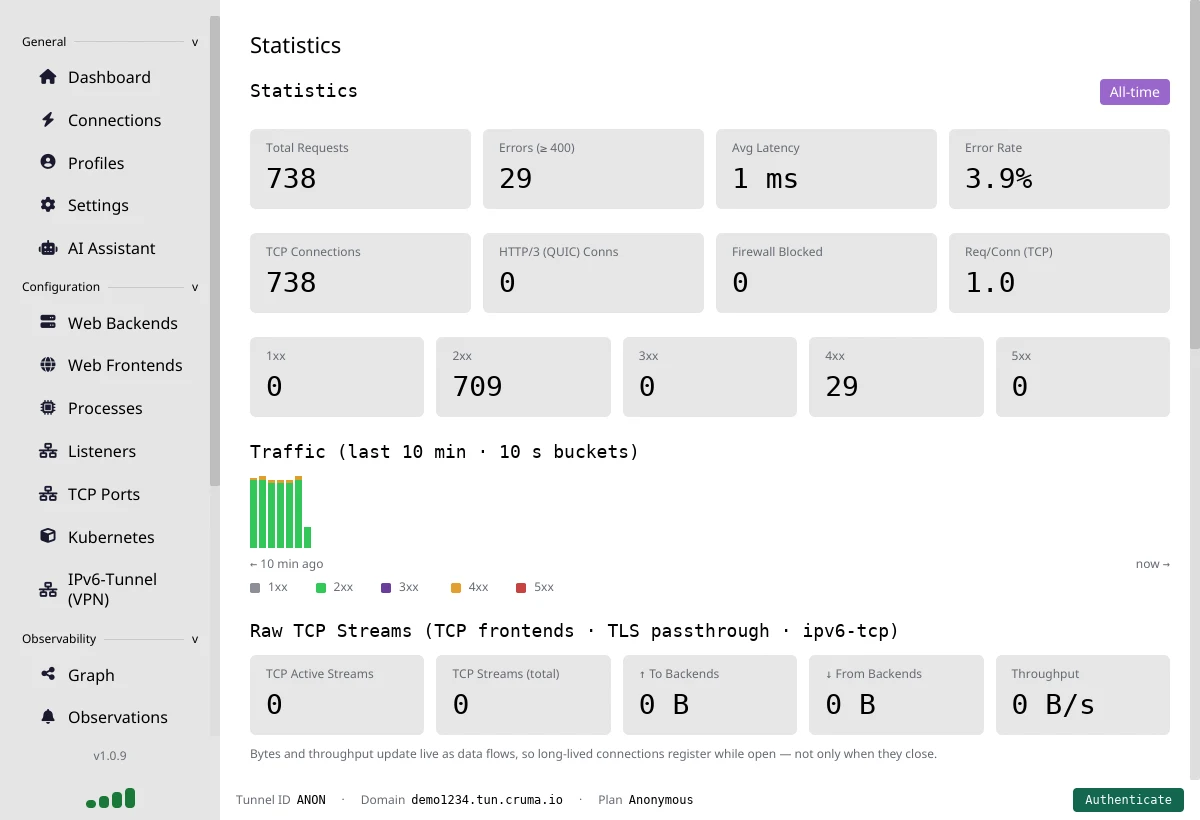Screen dimensions: 1200x820
Task: Click the TCP Connections card
Action: pos(360,273)
